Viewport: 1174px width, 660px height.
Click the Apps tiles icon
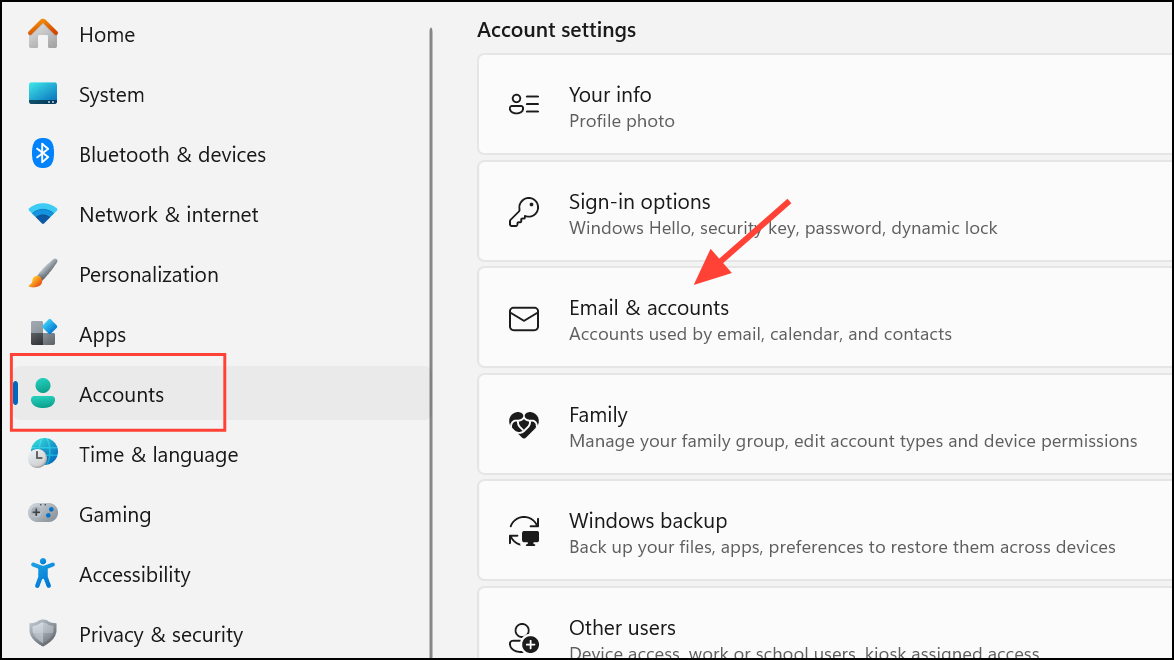(x=43, y=333)
